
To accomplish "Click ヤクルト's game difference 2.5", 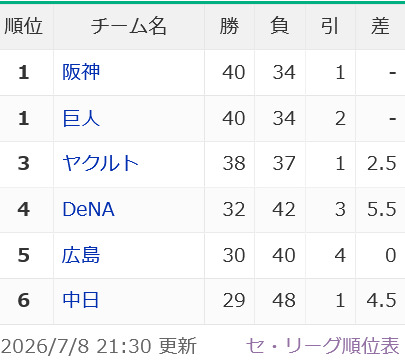I will pyautogui.click(x=382, y=163).
